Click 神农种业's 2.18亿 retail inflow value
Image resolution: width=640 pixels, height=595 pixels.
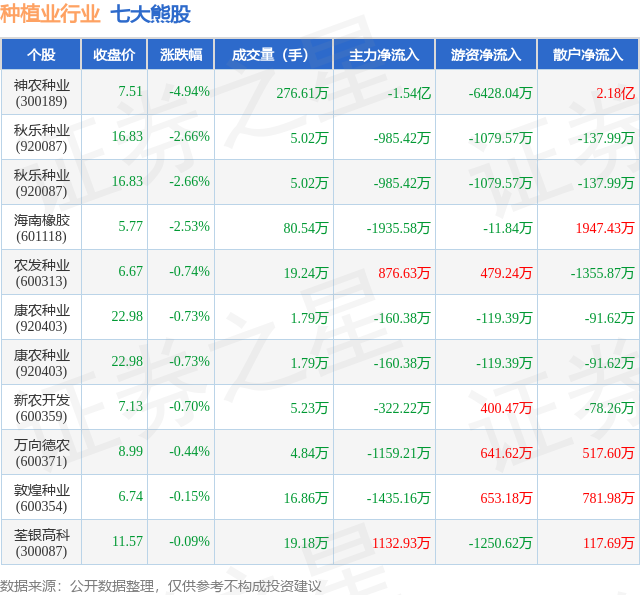615,93
